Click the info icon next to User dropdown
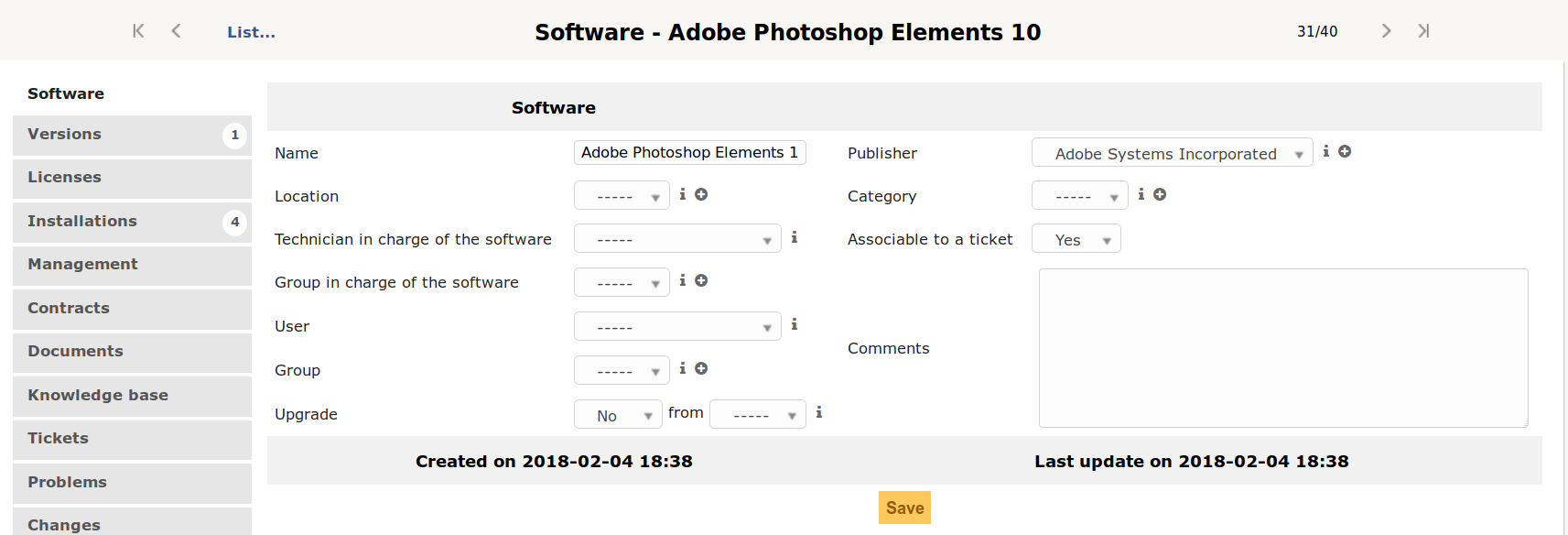Viewport: 1568px width, 535px height. pyautogui.click(x=795, y=324)
